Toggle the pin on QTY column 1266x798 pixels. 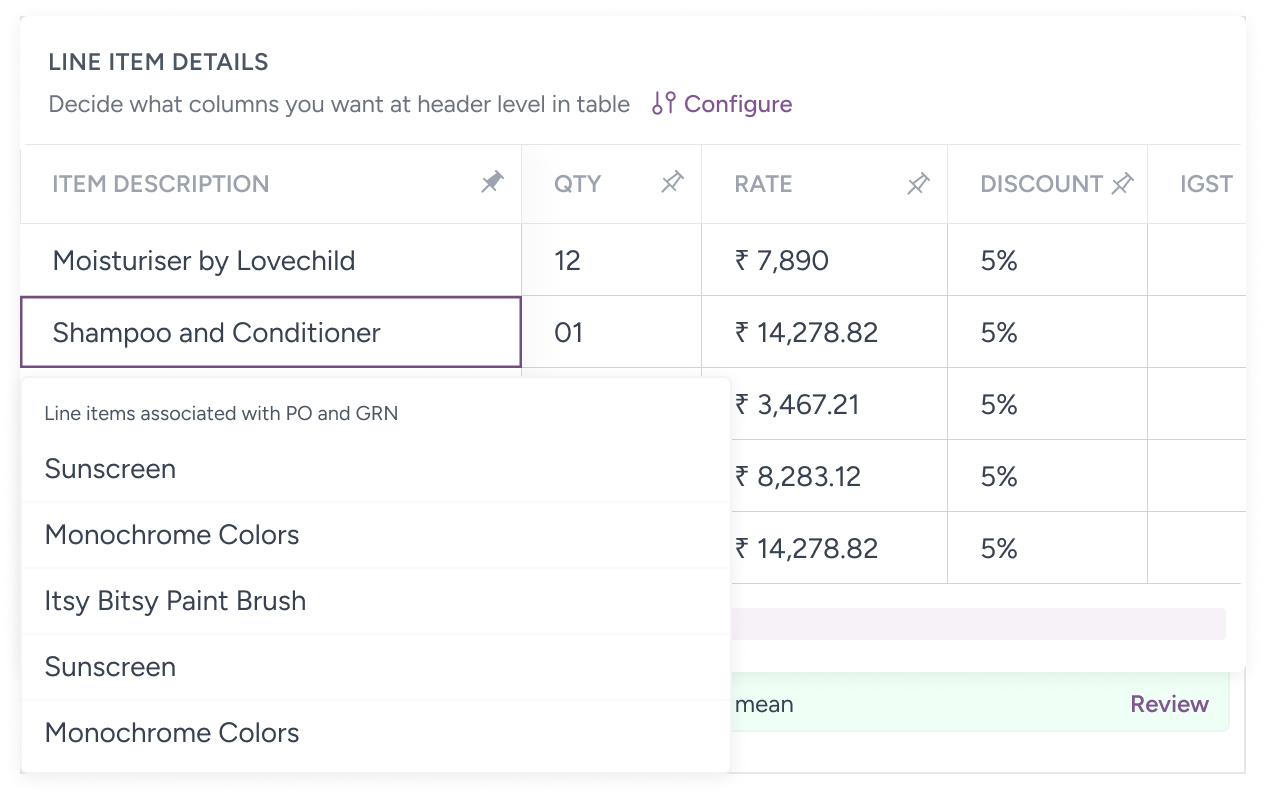click(x=672, y=183)
